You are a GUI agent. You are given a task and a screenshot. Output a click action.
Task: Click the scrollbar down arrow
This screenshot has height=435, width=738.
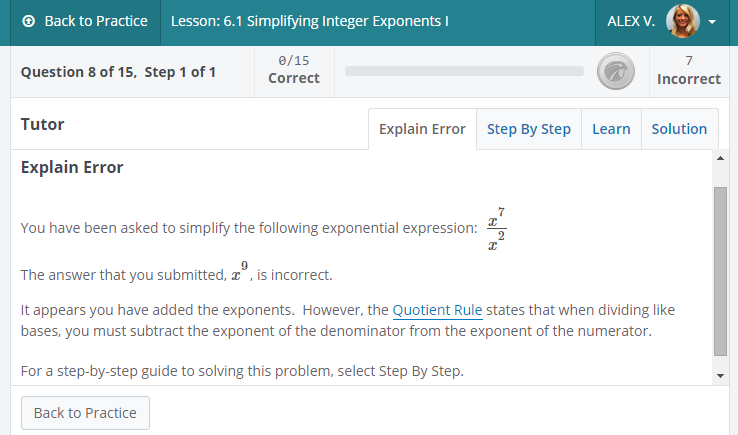[x=720, y=376]
